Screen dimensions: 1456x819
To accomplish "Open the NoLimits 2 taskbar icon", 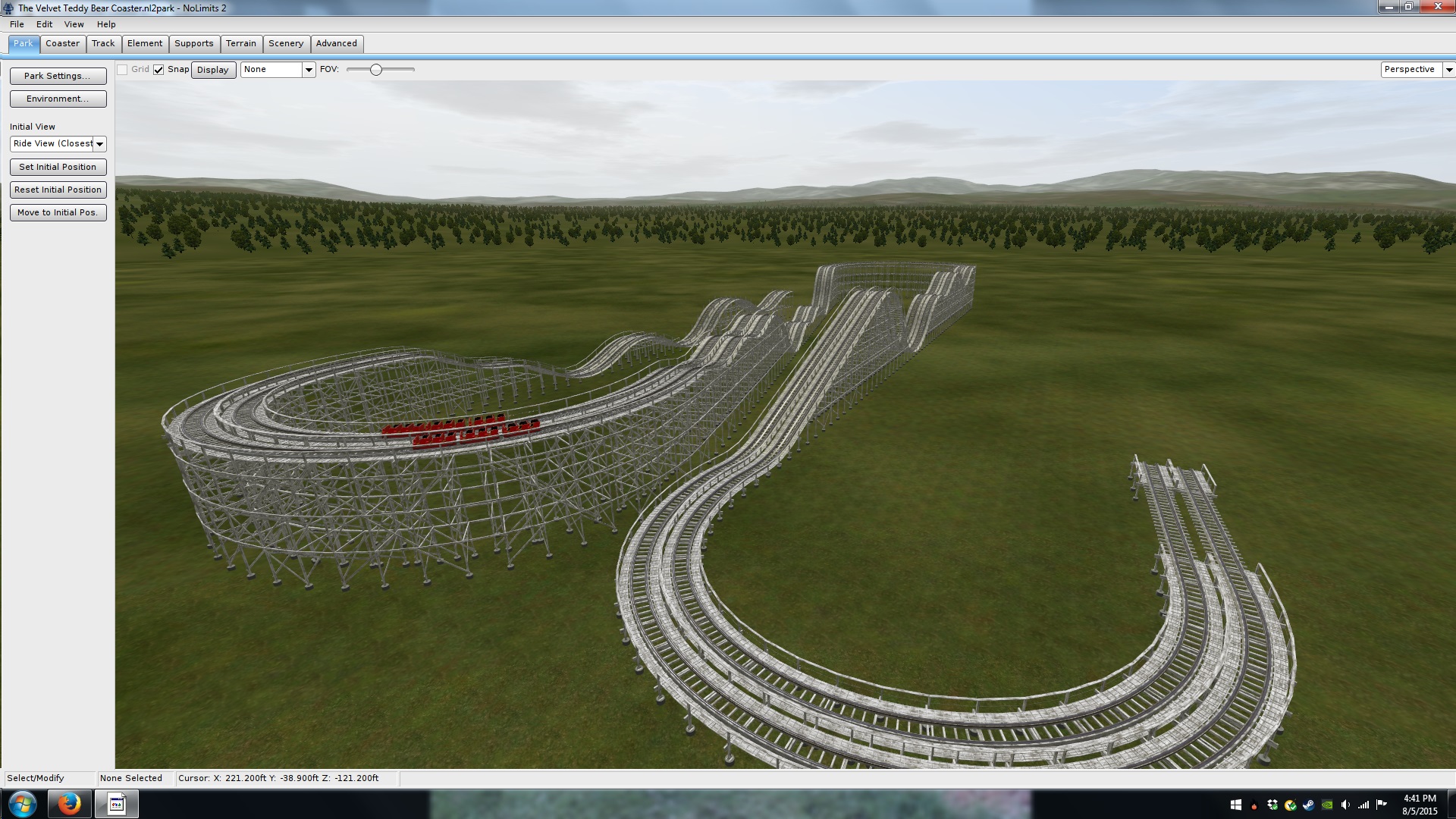I will click(x=116, y=804).
